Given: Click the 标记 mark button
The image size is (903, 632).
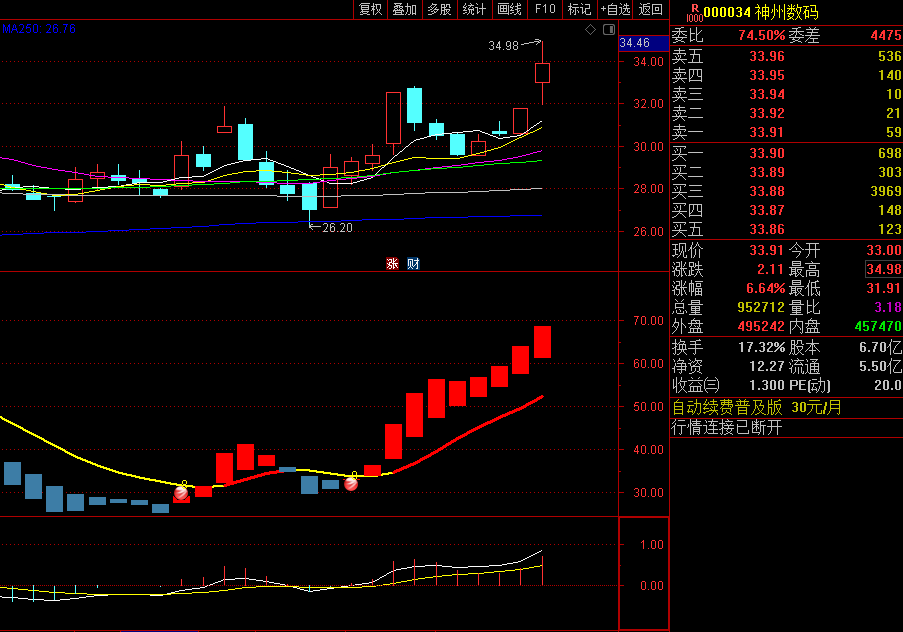Looking at the screenshot, I should (579, 9).
